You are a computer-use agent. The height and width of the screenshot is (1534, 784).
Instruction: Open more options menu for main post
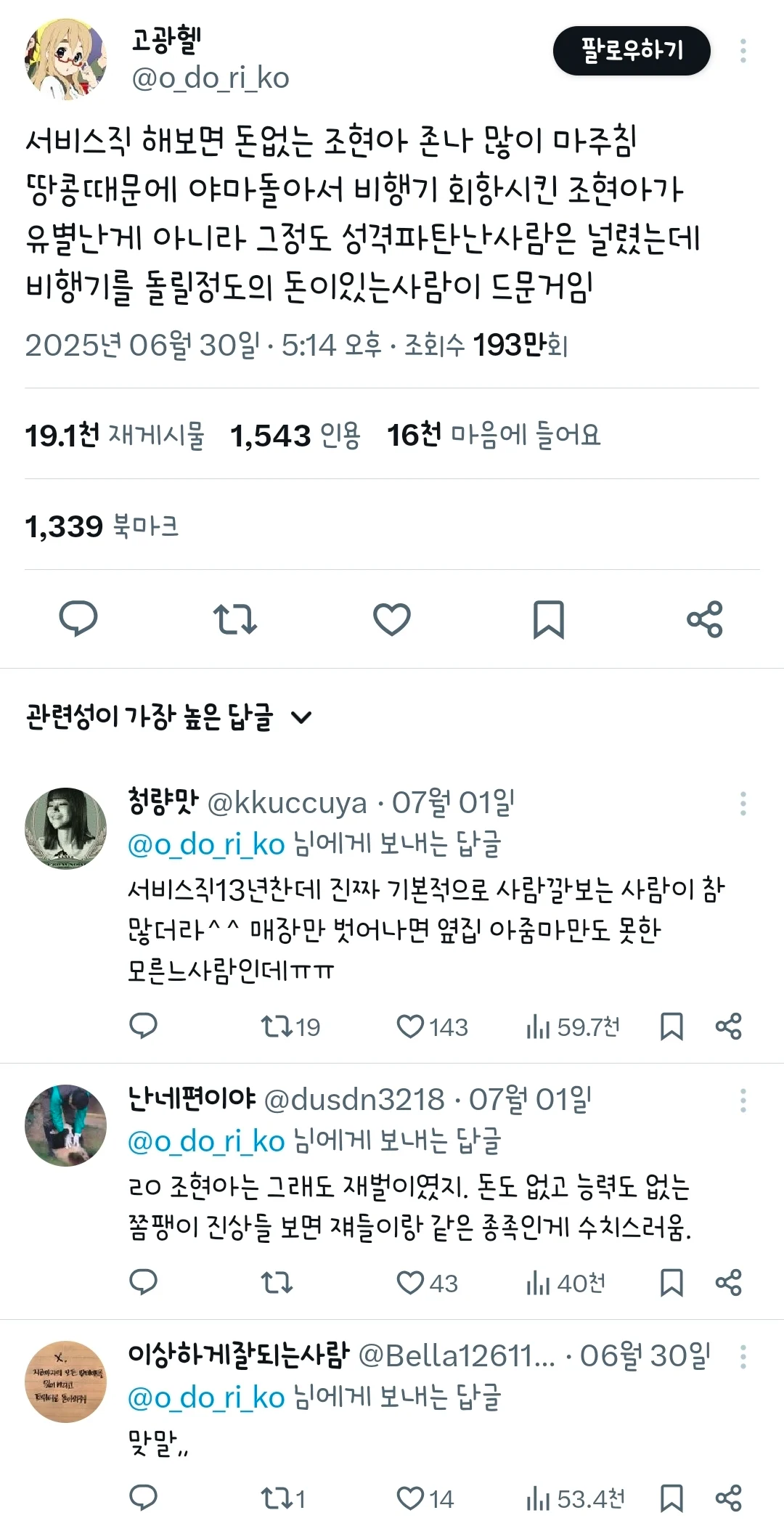pyautogui.click(x=743, y=51)
